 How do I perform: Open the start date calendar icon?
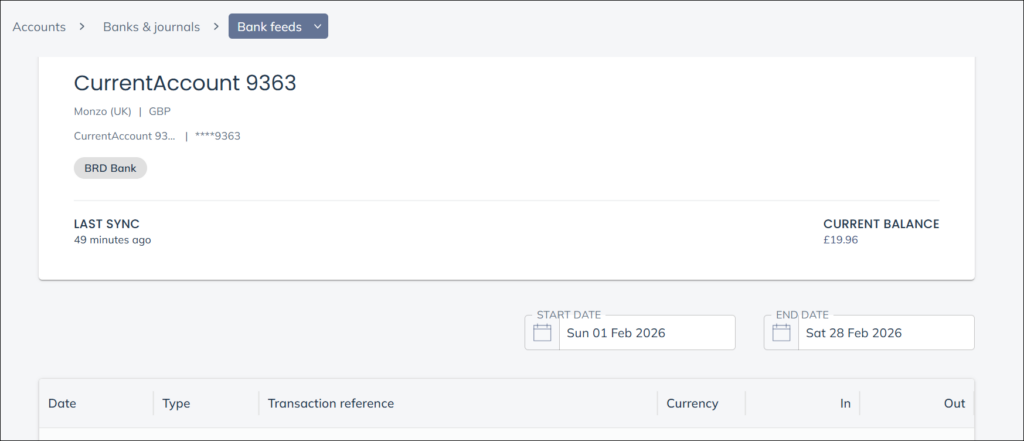click(542, 333)
